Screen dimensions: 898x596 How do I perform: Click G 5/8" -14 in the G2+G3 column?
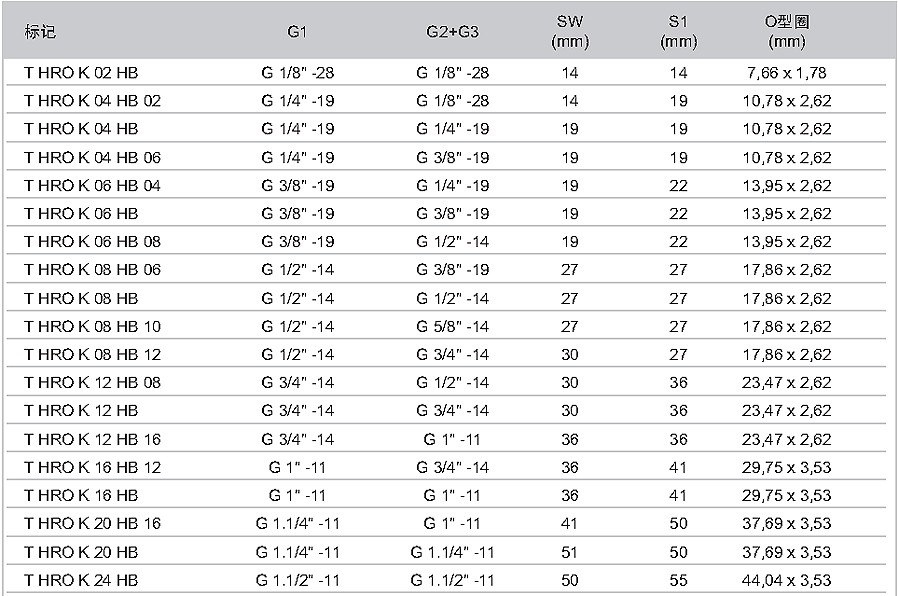coord(452,326)
